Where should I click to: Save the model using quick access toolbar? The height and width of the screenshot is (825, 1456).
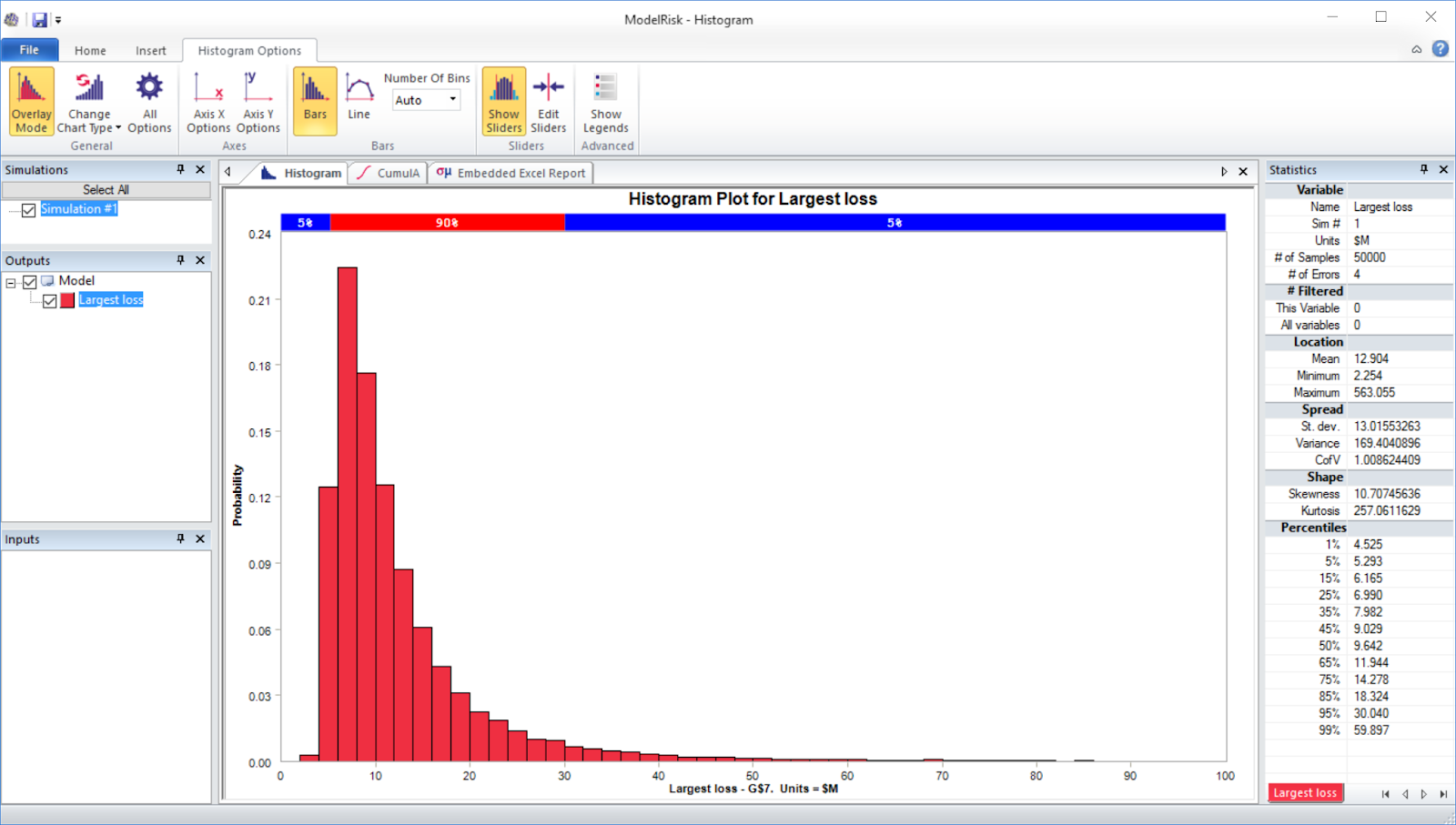[x=38, y=17]
